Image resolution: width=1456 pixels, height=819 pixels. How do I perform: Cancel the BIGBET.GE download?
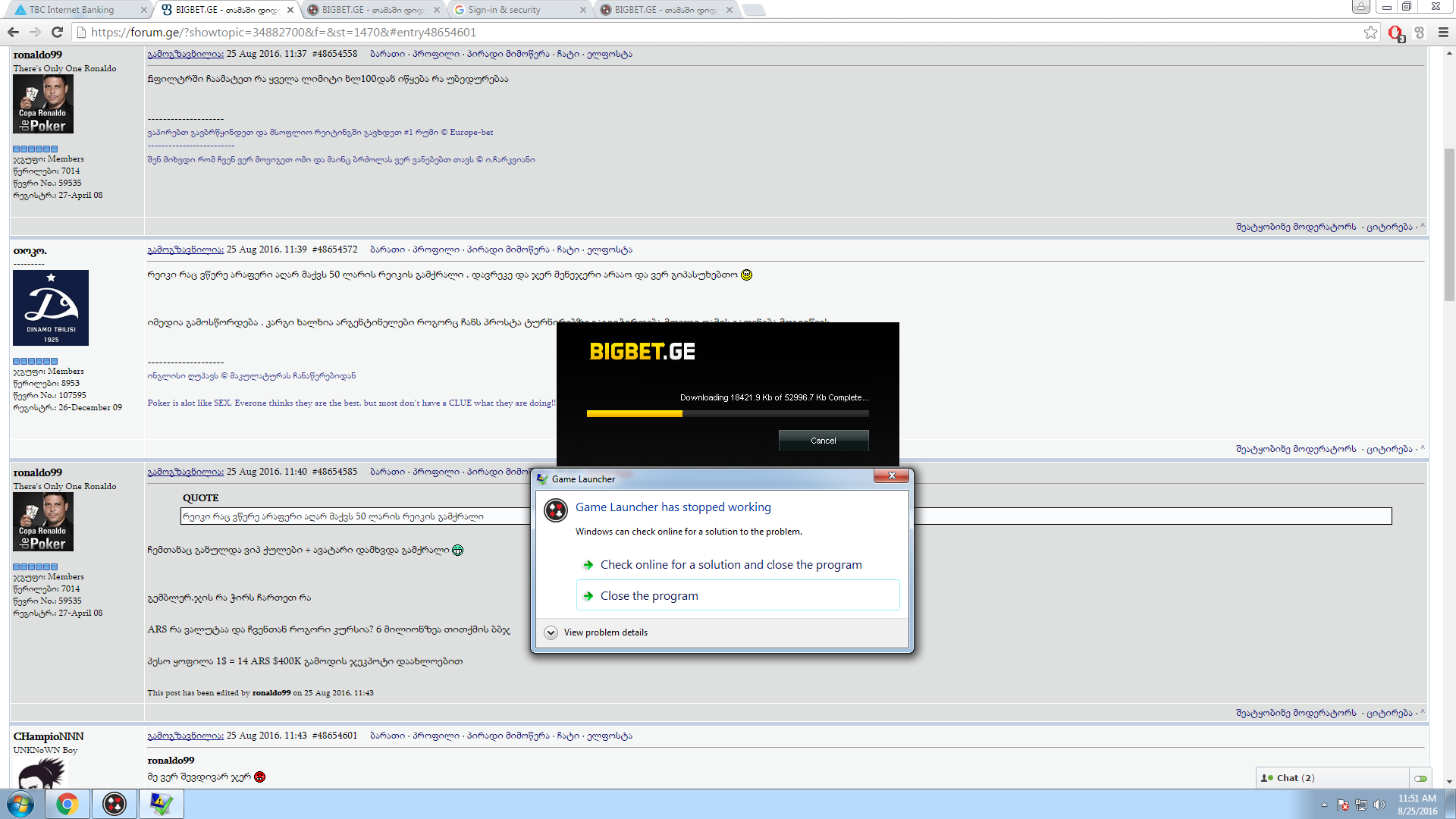pos(823,441)
